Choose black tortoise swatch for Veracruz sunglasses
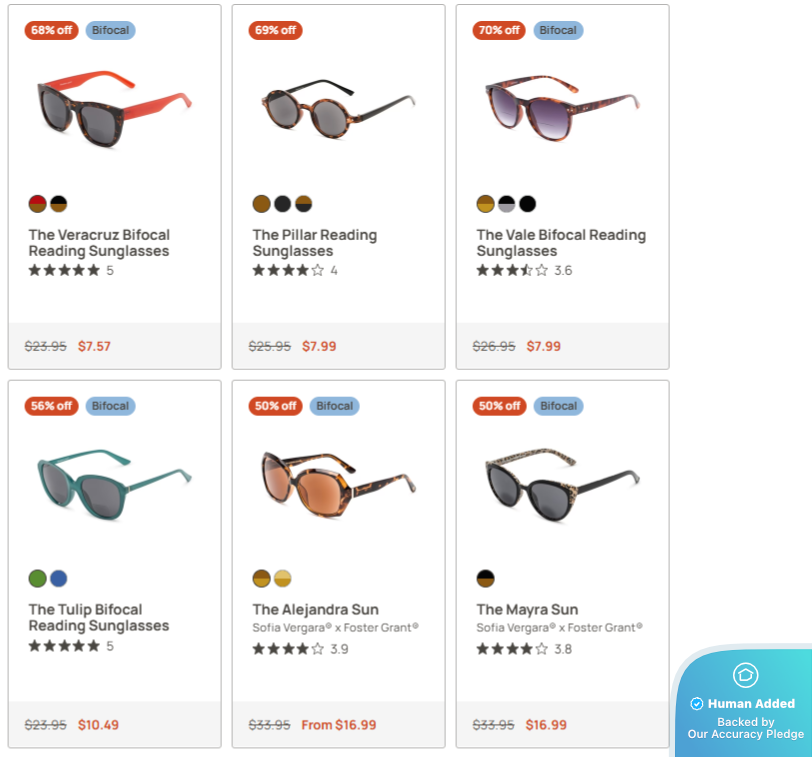The width and height of the screenshot is (812, 757). [59, 203]
